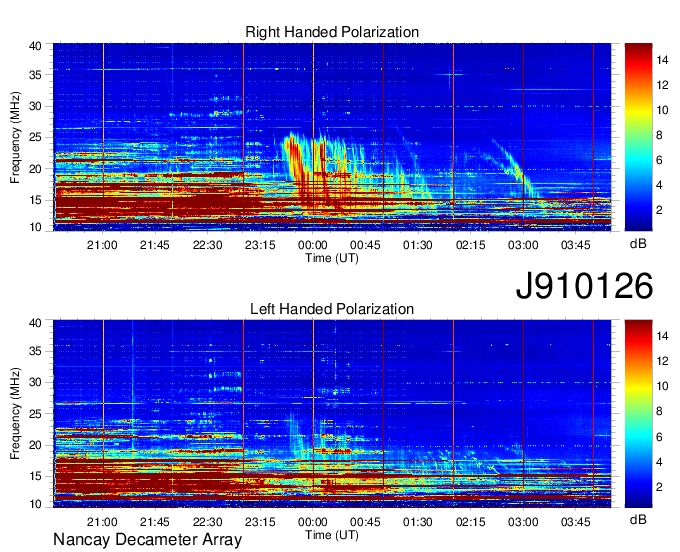
Task: Click the 03:00 tick label under the Right Handed plot
Action: pos(523,245)
